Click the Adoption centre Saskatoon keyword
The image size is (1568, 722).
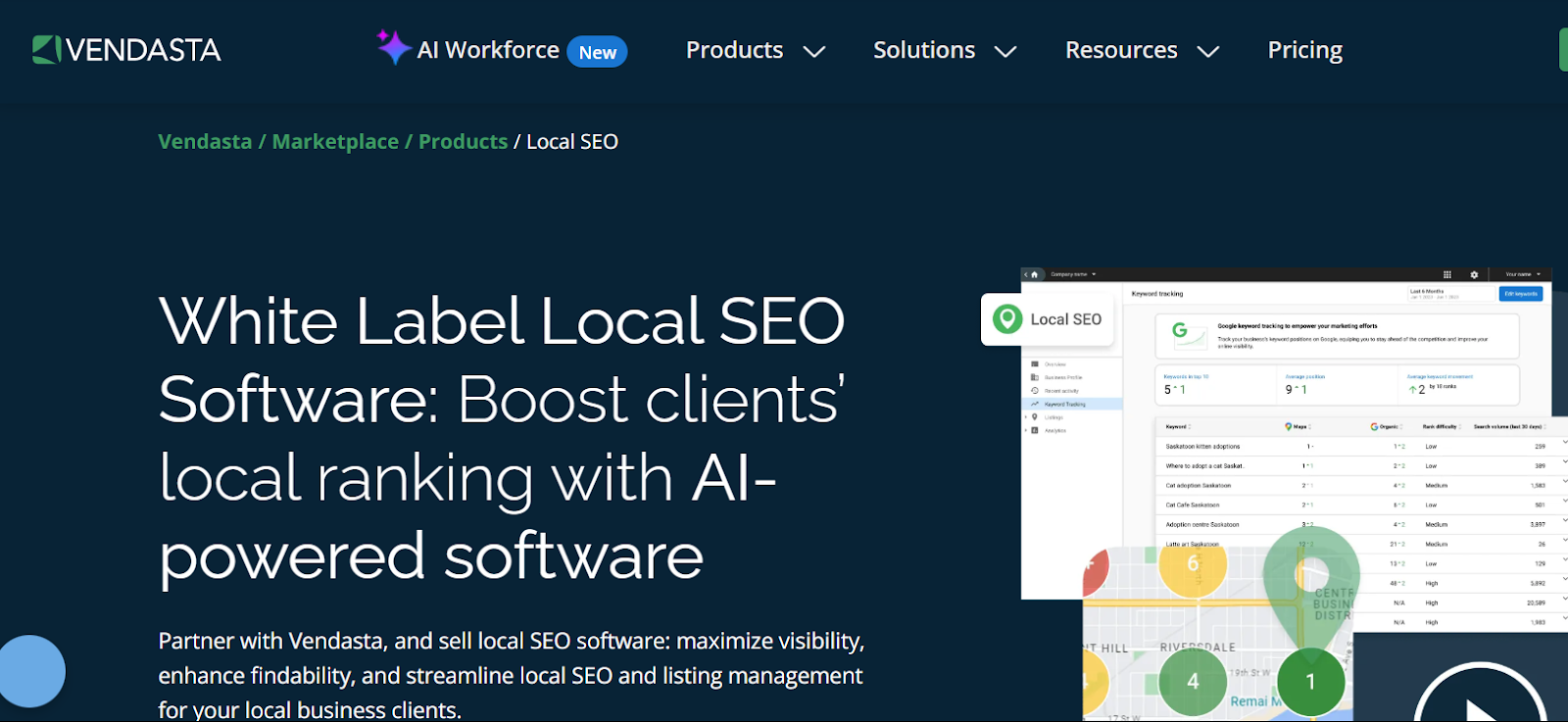coord(1202,525)
